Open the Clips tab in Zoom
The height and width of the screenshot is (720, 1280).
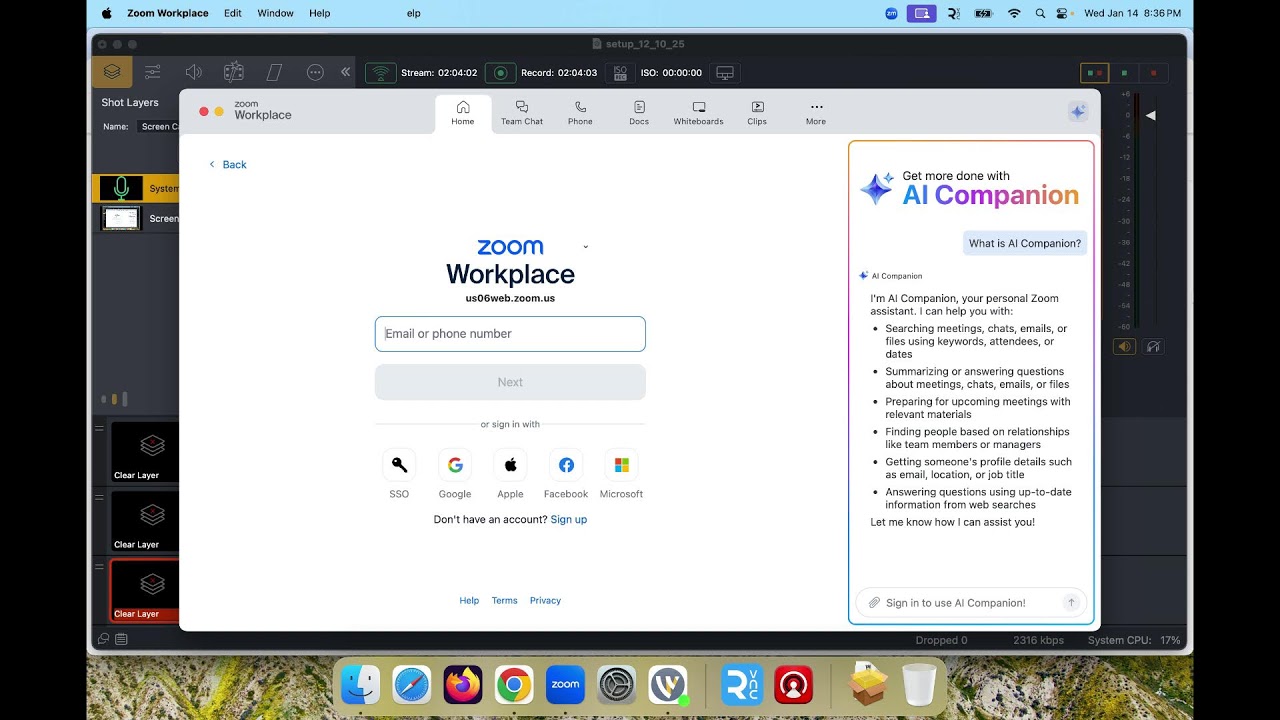[757, 113]
